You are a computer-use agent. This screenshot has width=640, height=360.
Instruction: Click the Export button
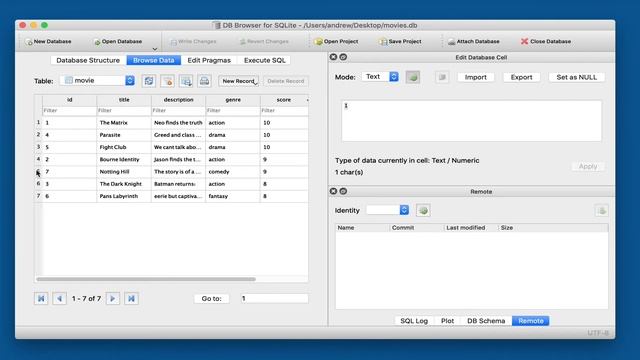(x=521, y=77)
